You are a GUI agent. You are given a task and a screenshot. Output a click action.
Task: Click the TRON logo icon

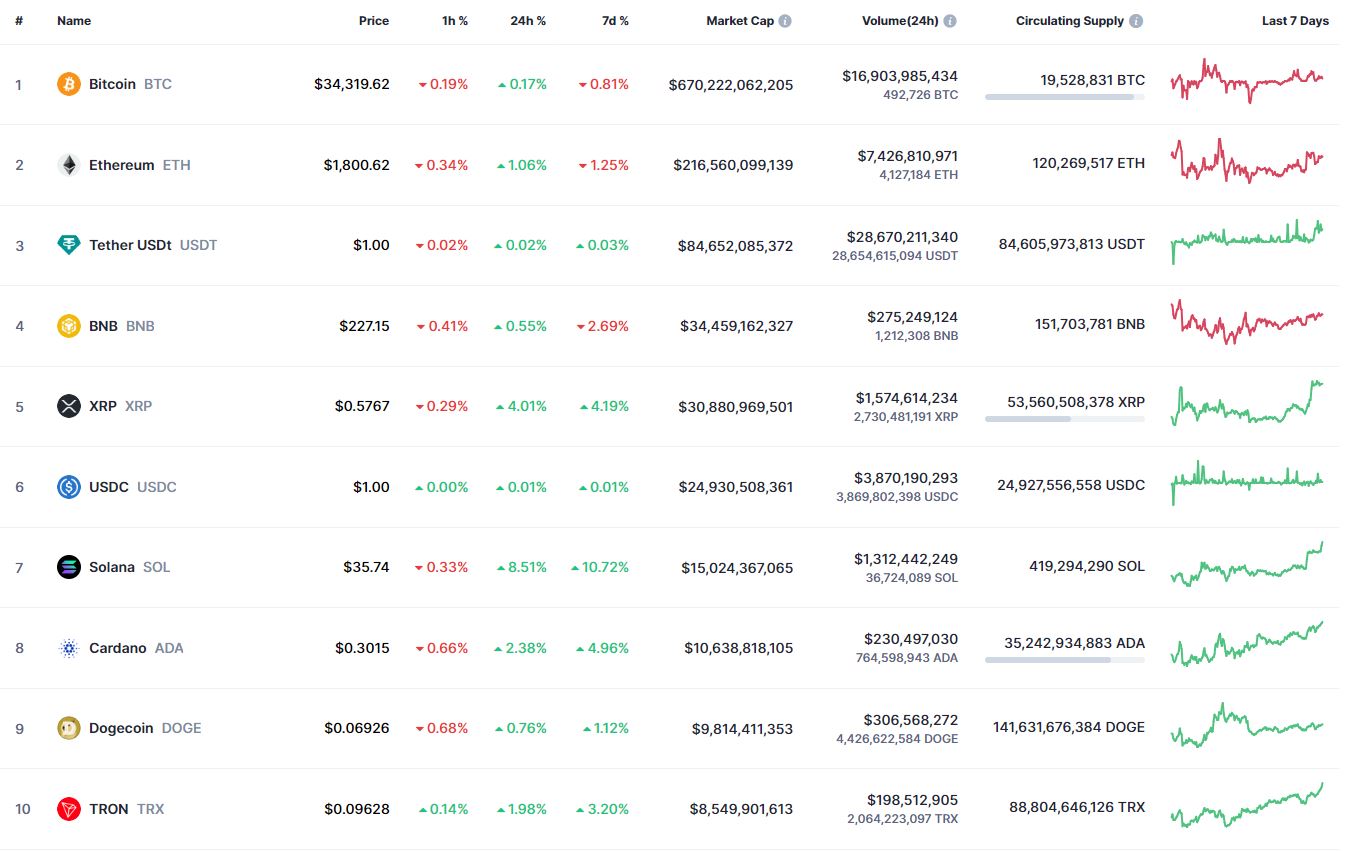coord(68,809)
